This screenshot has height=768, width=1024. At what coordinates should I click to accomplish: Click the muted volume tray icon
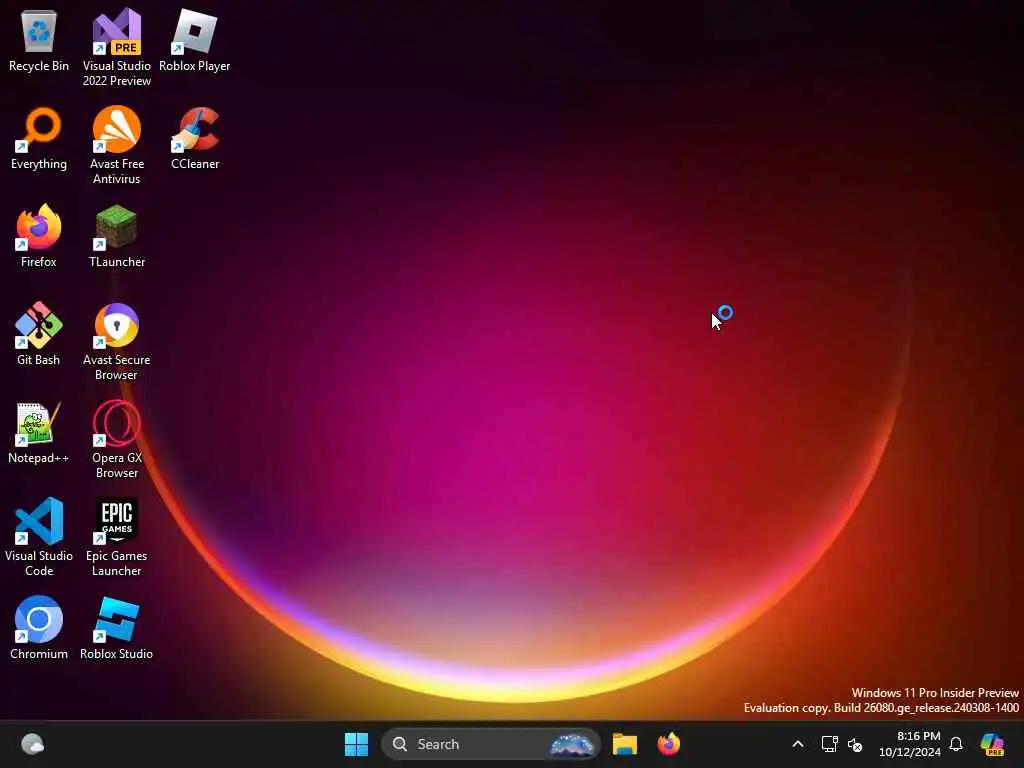tap(855, 744)
